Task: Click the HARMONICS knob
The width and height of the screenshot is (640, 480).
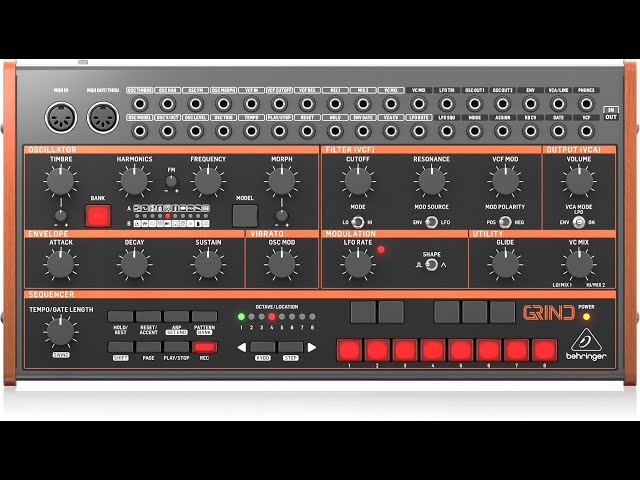Action: coord(134,181)
